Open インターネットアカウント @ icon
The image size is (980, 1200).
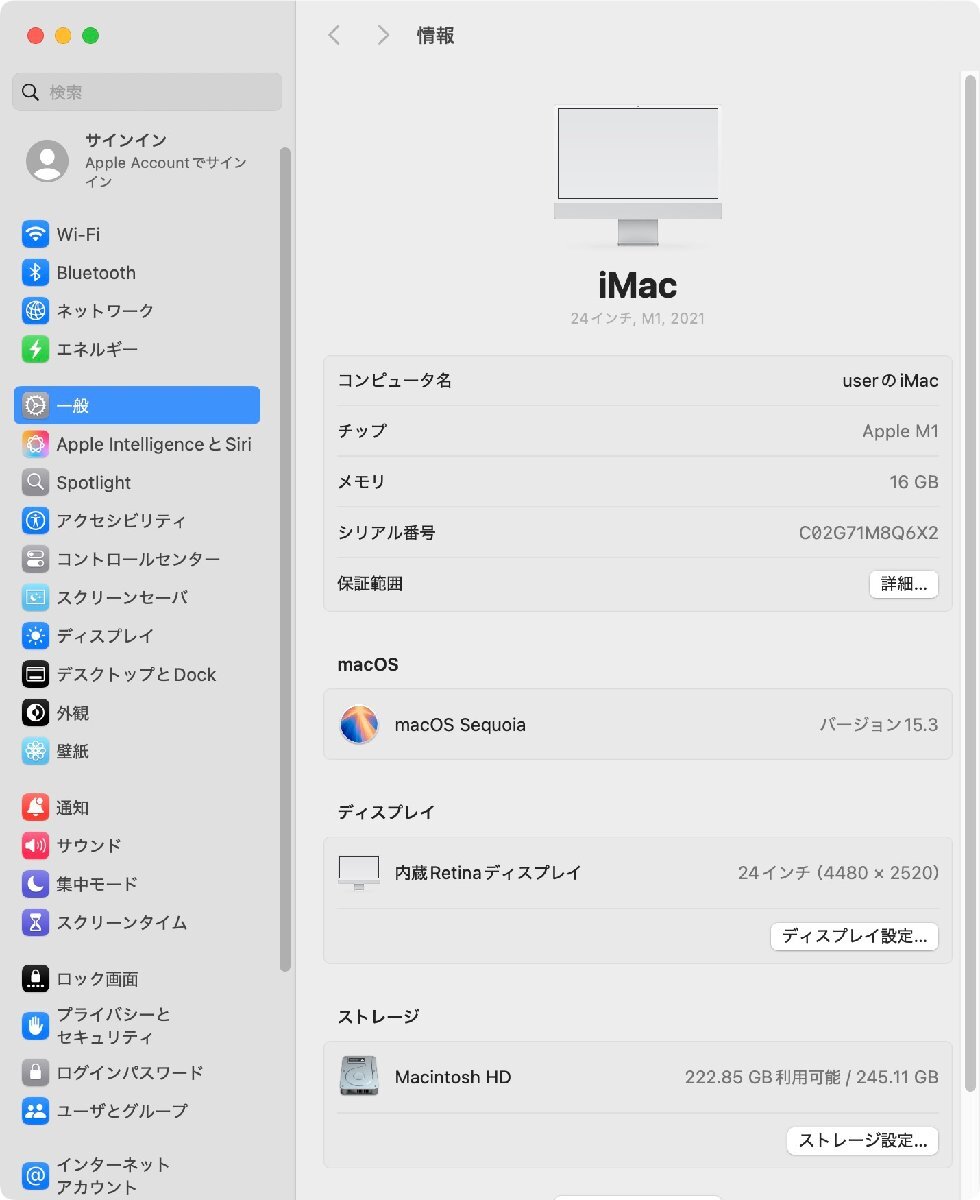point(35,1175)
